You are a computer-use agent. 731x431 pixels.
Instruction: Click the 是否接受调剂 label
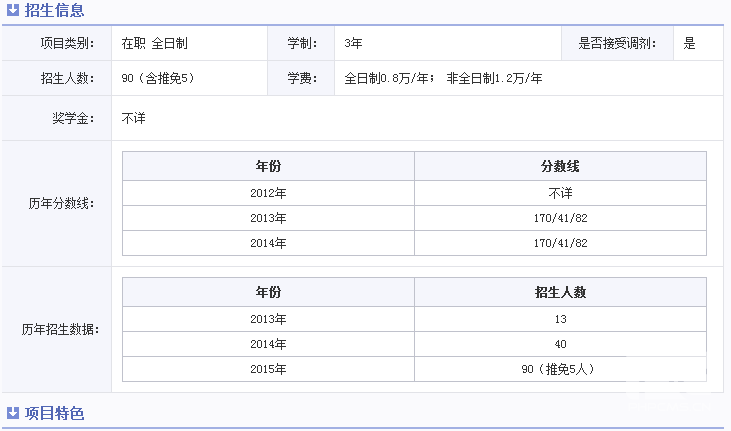pyautogui.click(x=617, y=43)
